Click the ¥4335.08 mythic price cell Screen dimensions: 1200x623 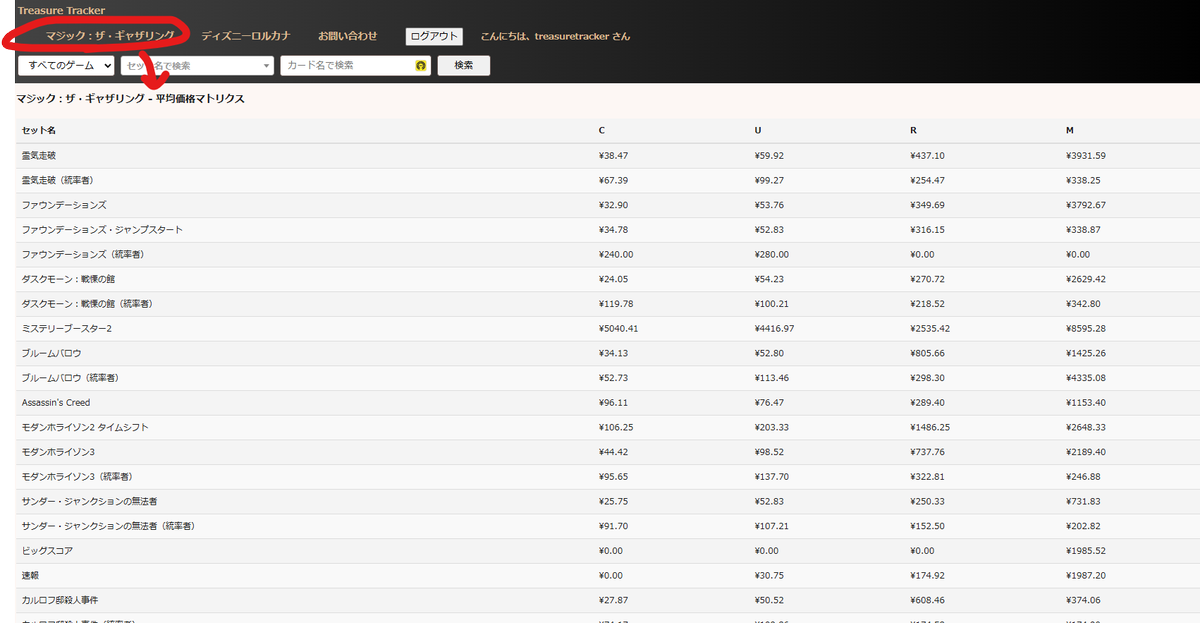pos(1086,378)
